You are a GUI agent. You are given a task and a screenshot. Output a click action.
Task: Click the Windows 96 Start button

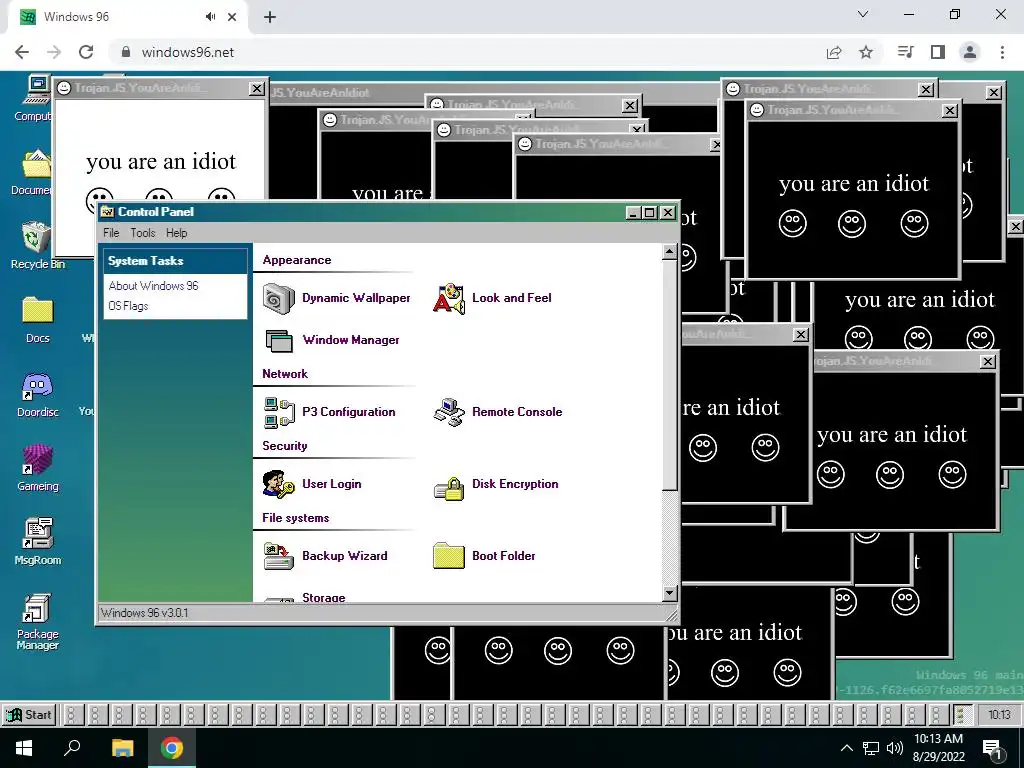[x=29, y=715]
